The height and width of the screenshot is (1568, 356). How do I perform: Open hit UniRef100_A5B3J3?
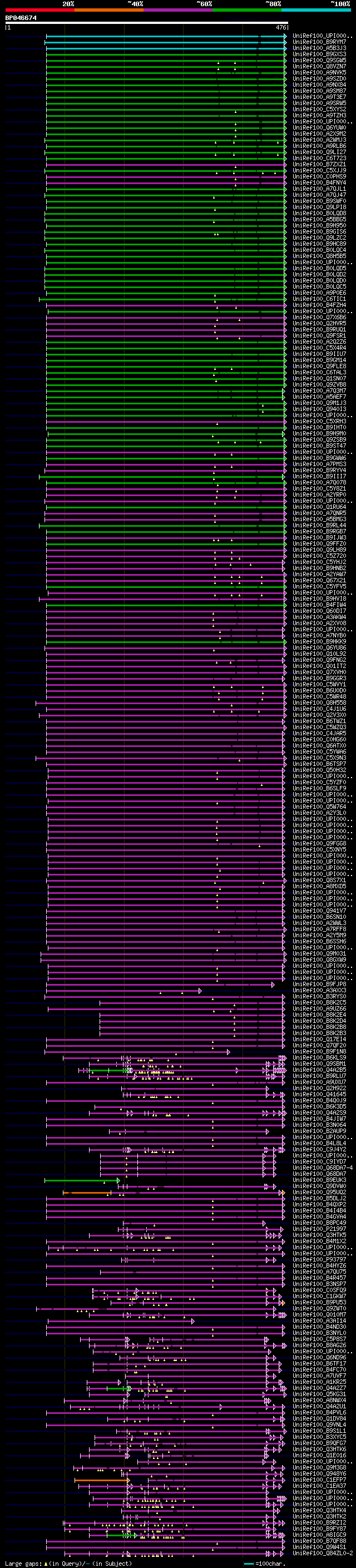(319, 48)
